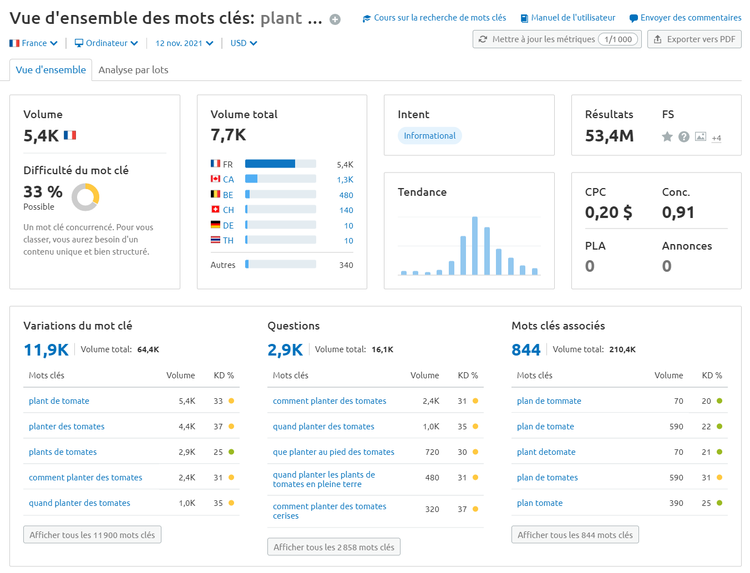Click the FR volume bar

point(280,164)
